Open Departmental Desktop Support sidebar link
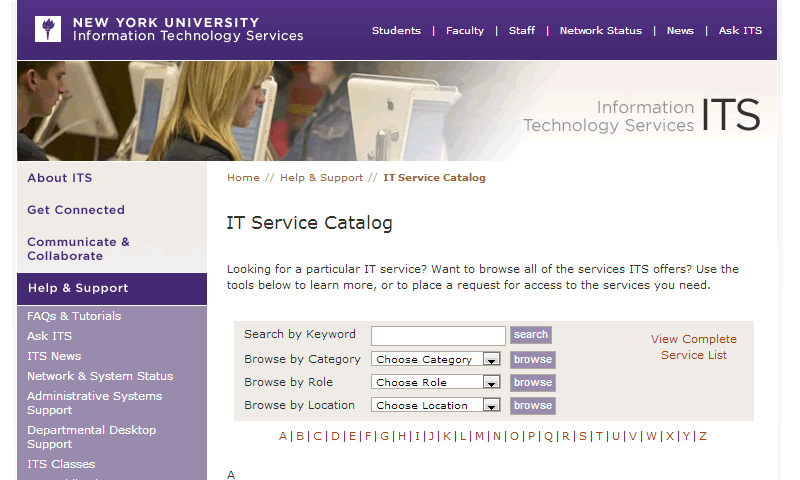The image size is (800, 480). point(91,437)
